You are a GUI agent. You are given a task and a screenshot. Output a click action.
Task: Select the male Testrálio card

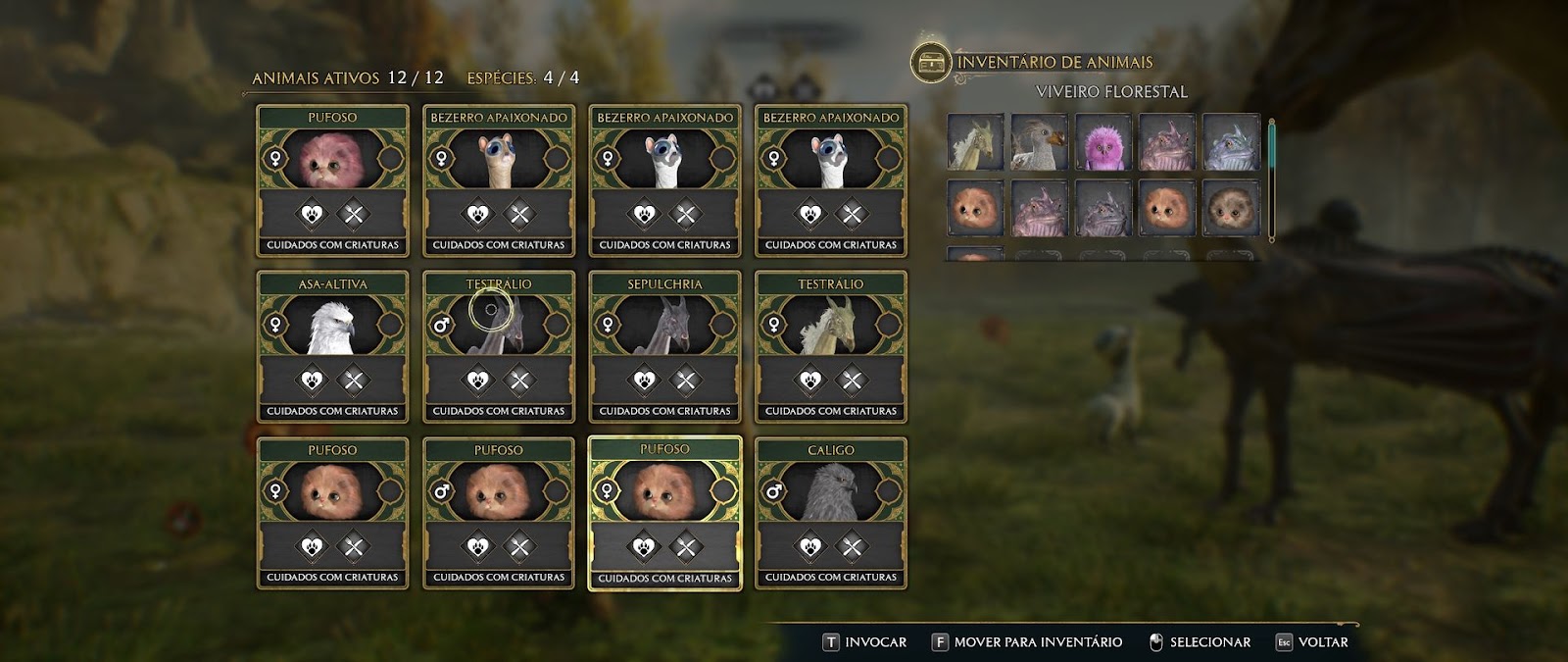[499, 347]
